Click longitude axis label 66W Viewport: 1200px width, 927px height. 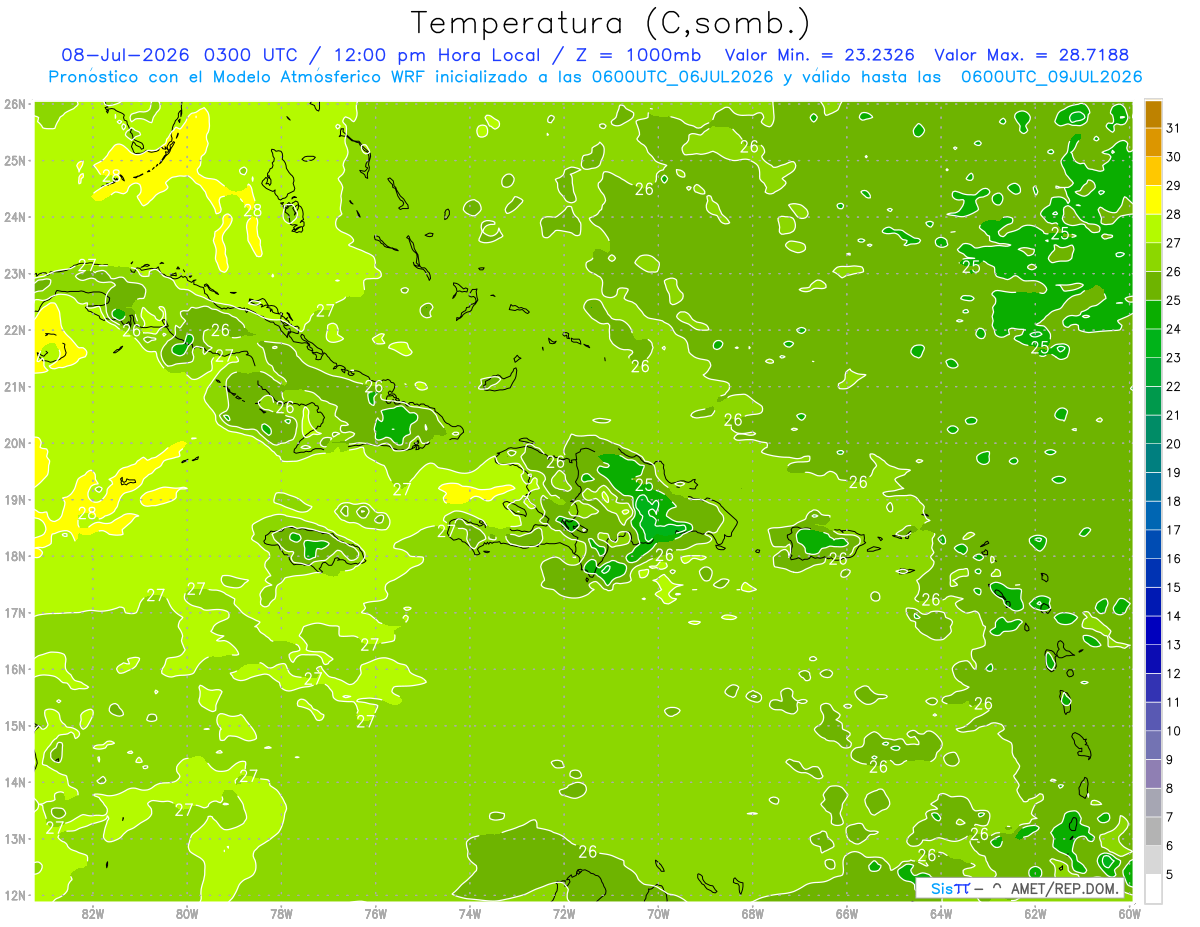coord(846,913)
